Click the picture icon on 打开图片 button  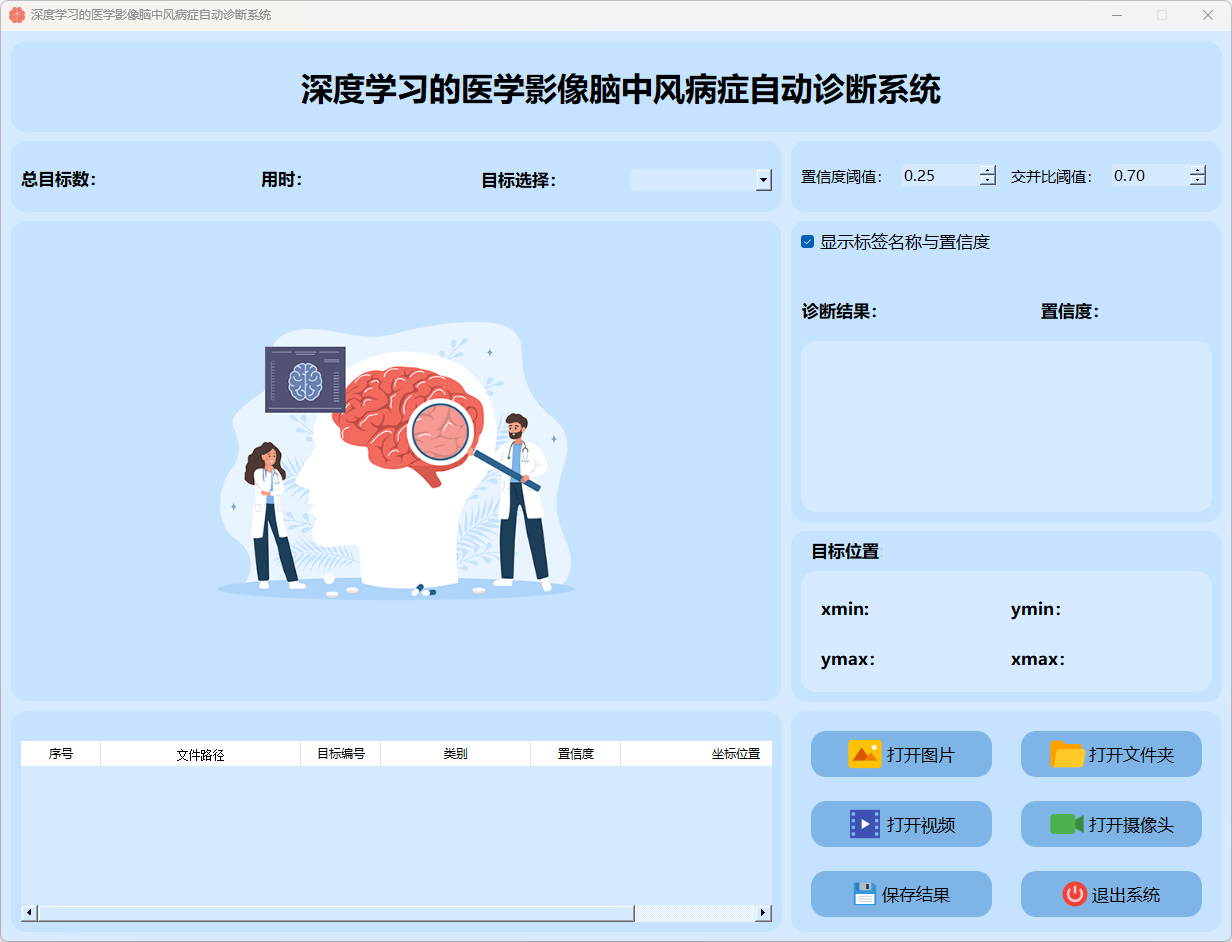coord(864,754)
